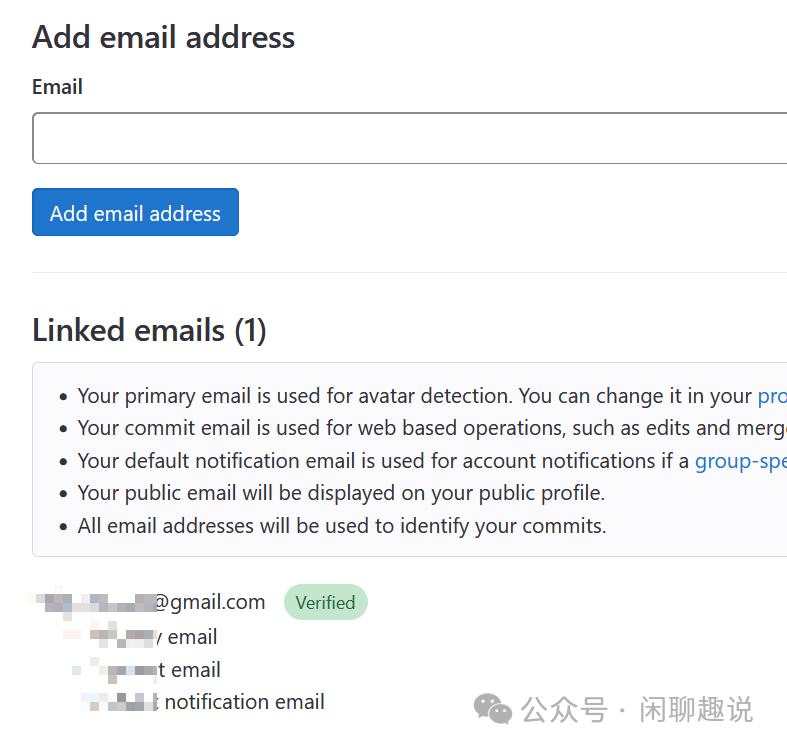Image resolution: width=787 pixels, height=752 pixels.
Task: Click the "notification email" label under address
Action: click(x=220, y=703)
